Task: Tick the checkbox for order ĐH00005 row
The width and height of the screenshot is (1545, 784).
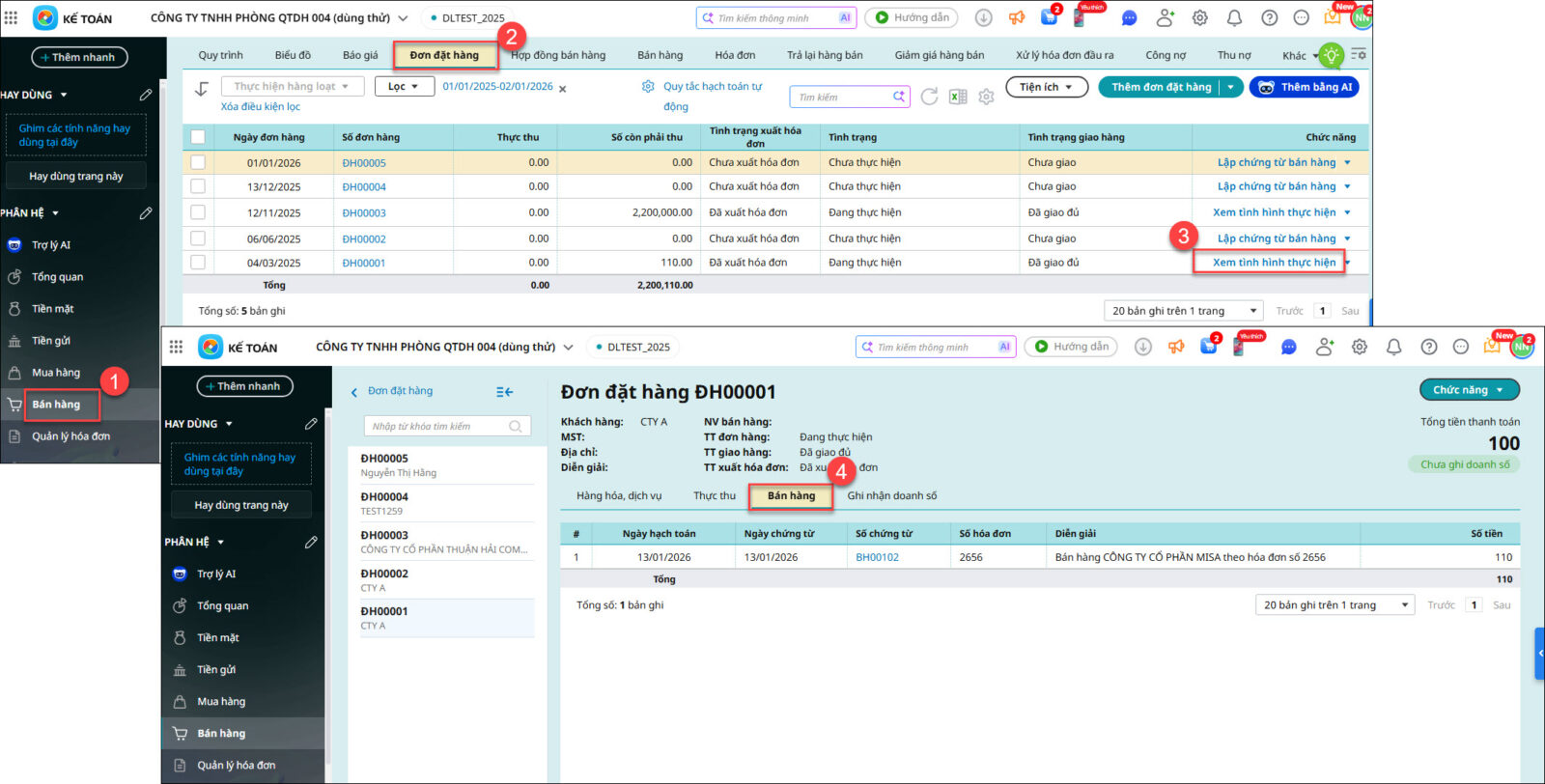Action: point(198,162)
